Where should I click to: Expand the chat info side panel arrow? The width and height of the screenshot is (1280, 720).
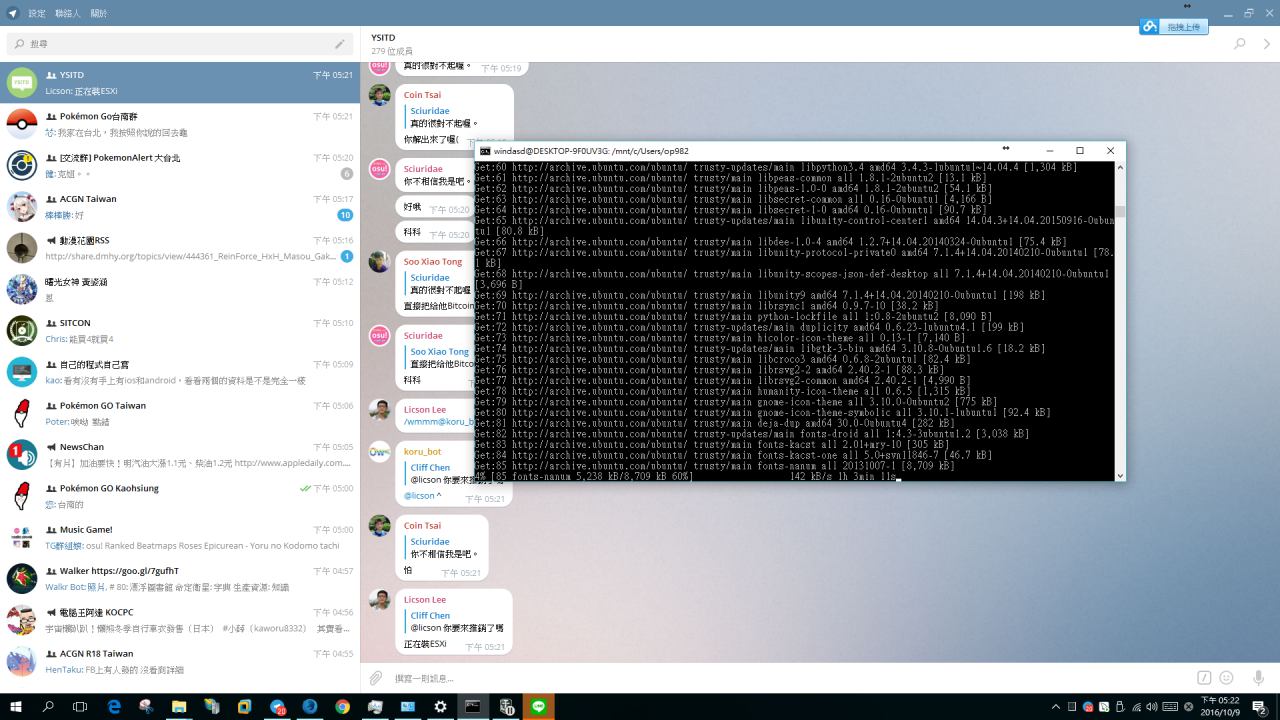[1267, 44]
